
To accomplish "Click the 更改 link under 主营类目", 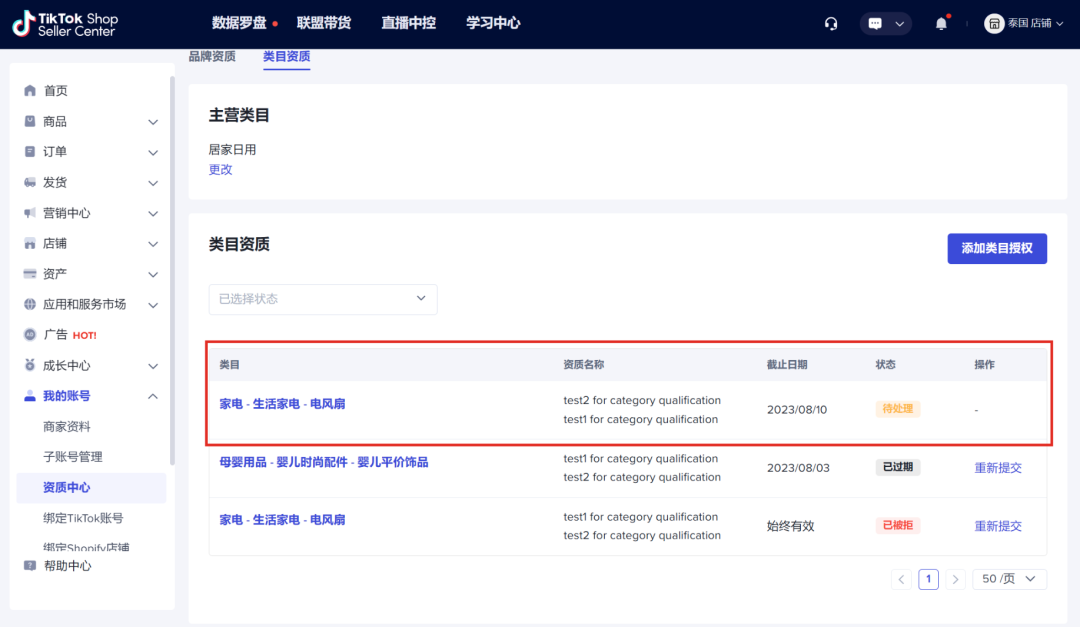I will 220,169.
